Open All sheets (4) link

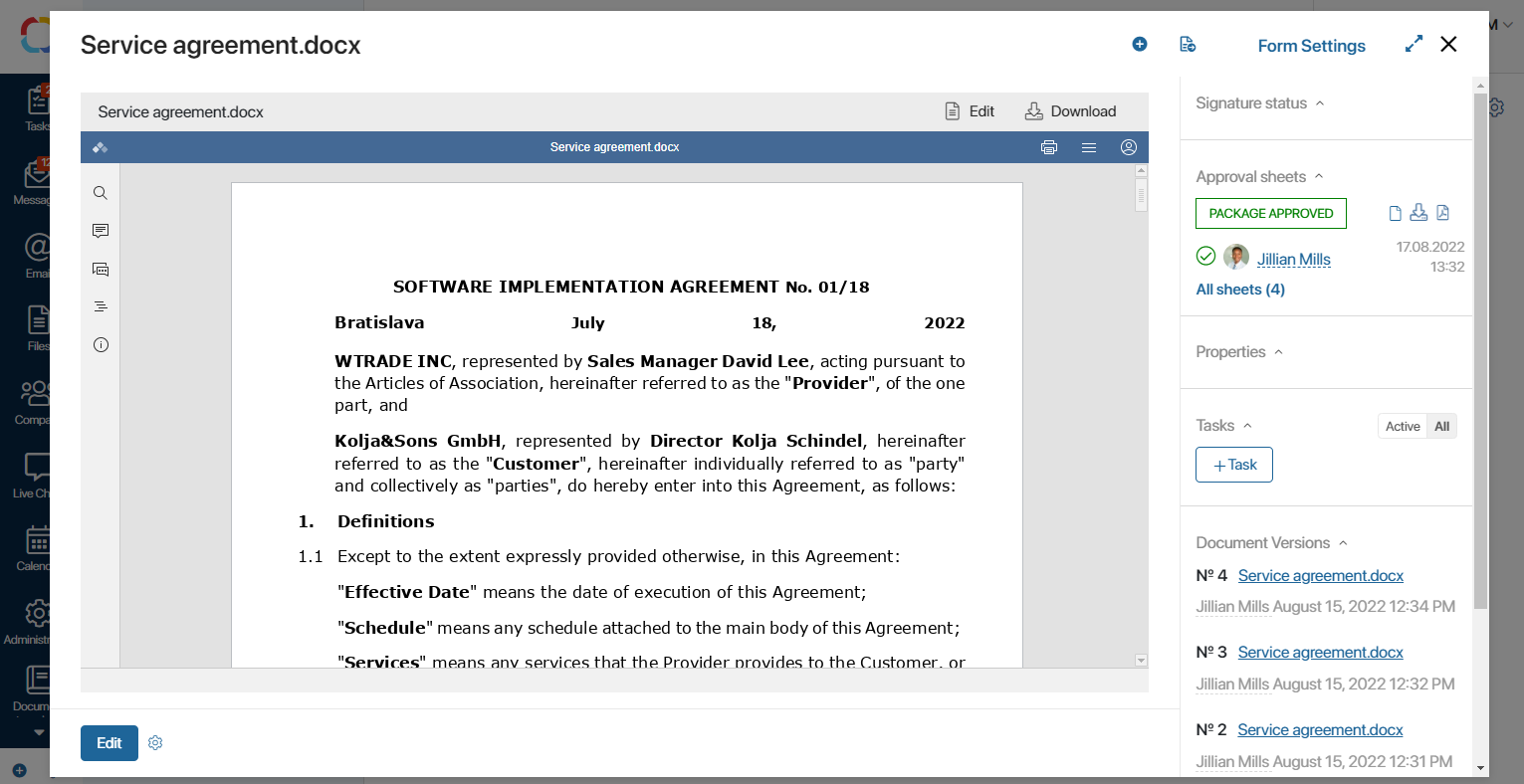pos(1240,290)
